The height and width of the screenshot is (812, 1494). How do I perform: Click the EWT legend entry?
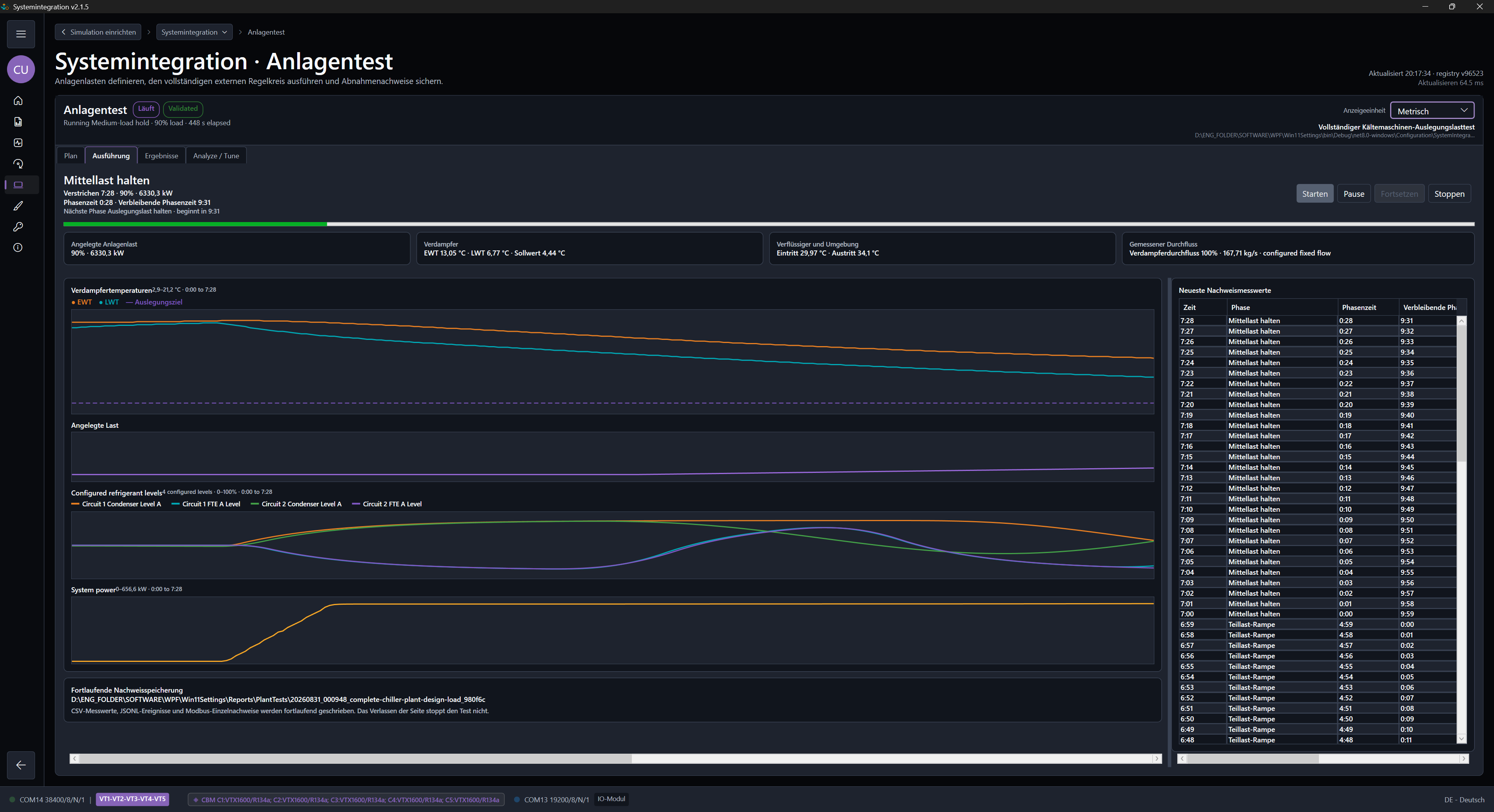point(82,303)
